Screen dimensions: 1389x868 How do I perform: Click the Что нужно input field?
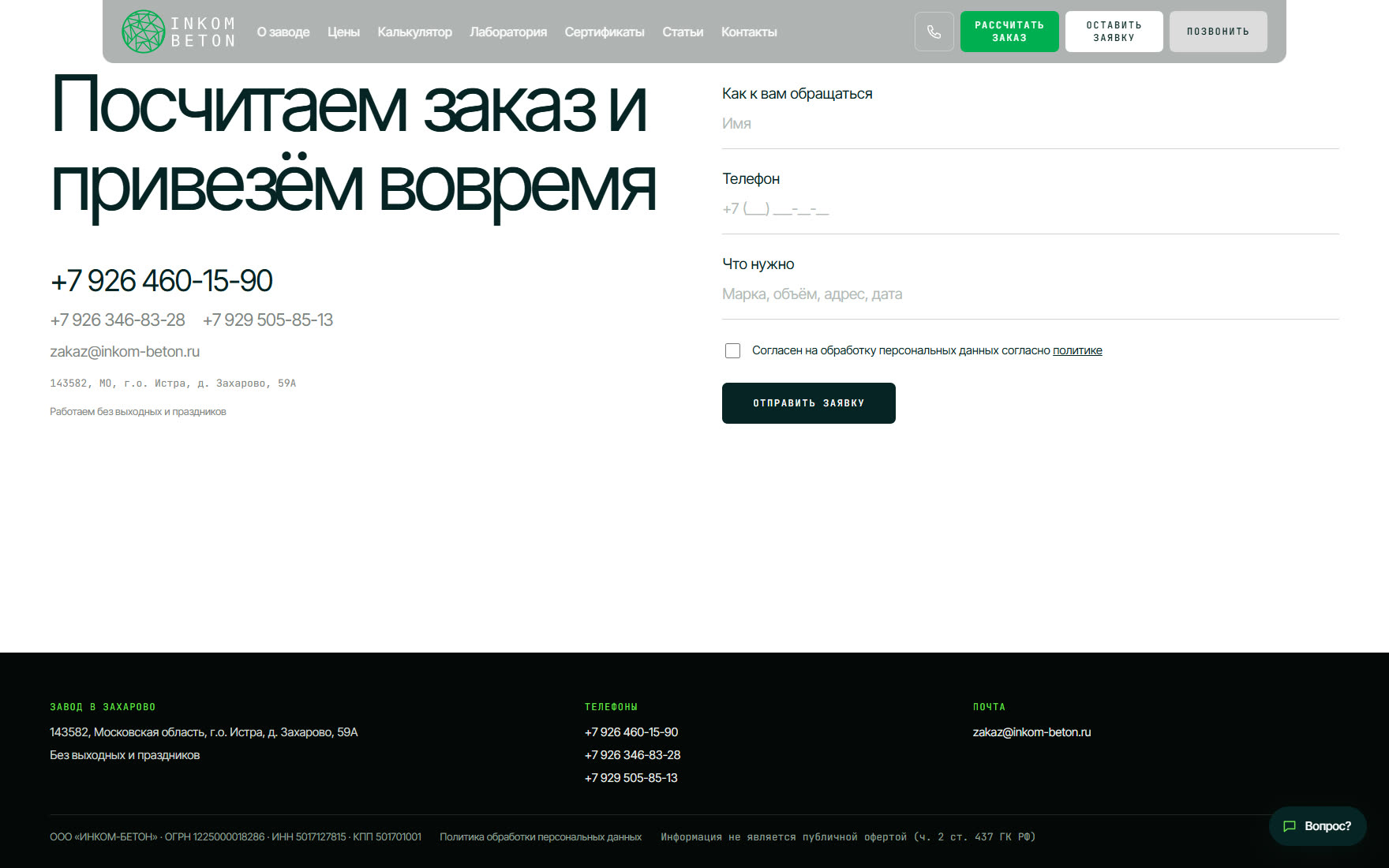(x=1030, y=294)
